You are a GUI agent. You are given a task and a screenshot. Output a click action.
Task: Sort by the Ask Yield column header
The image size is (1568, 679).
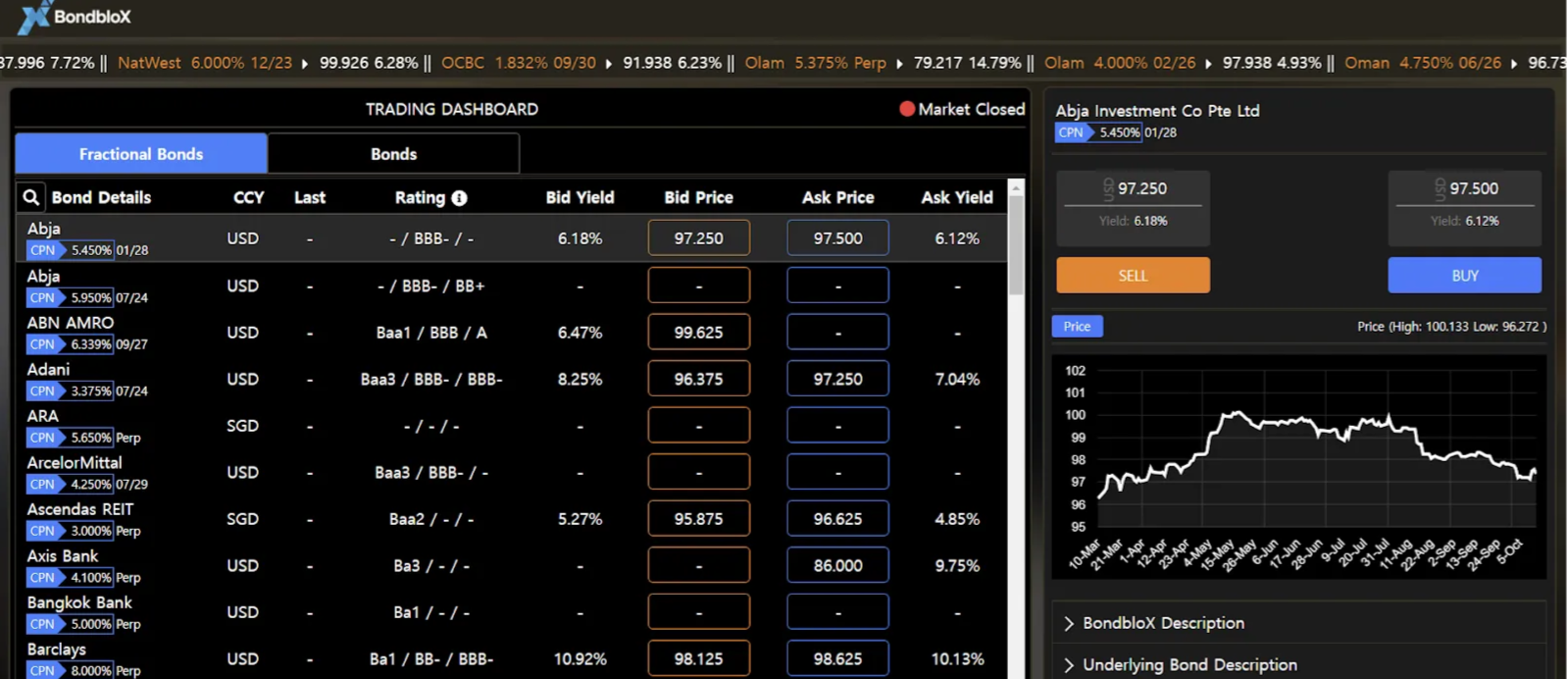[x=957, y=197]
